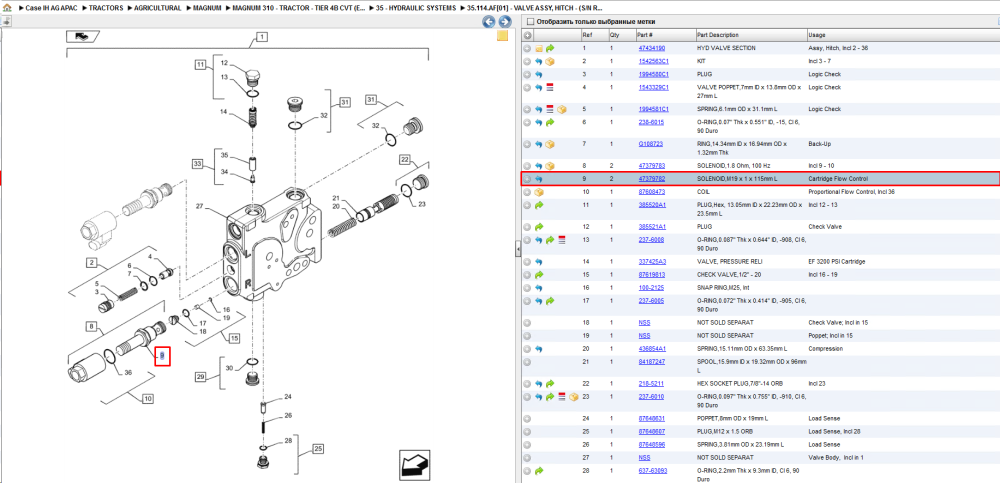Click the assembly symbol at diagram top-left
The width and height of the screenshot is (1000, 483).
(x=82, y=36)
